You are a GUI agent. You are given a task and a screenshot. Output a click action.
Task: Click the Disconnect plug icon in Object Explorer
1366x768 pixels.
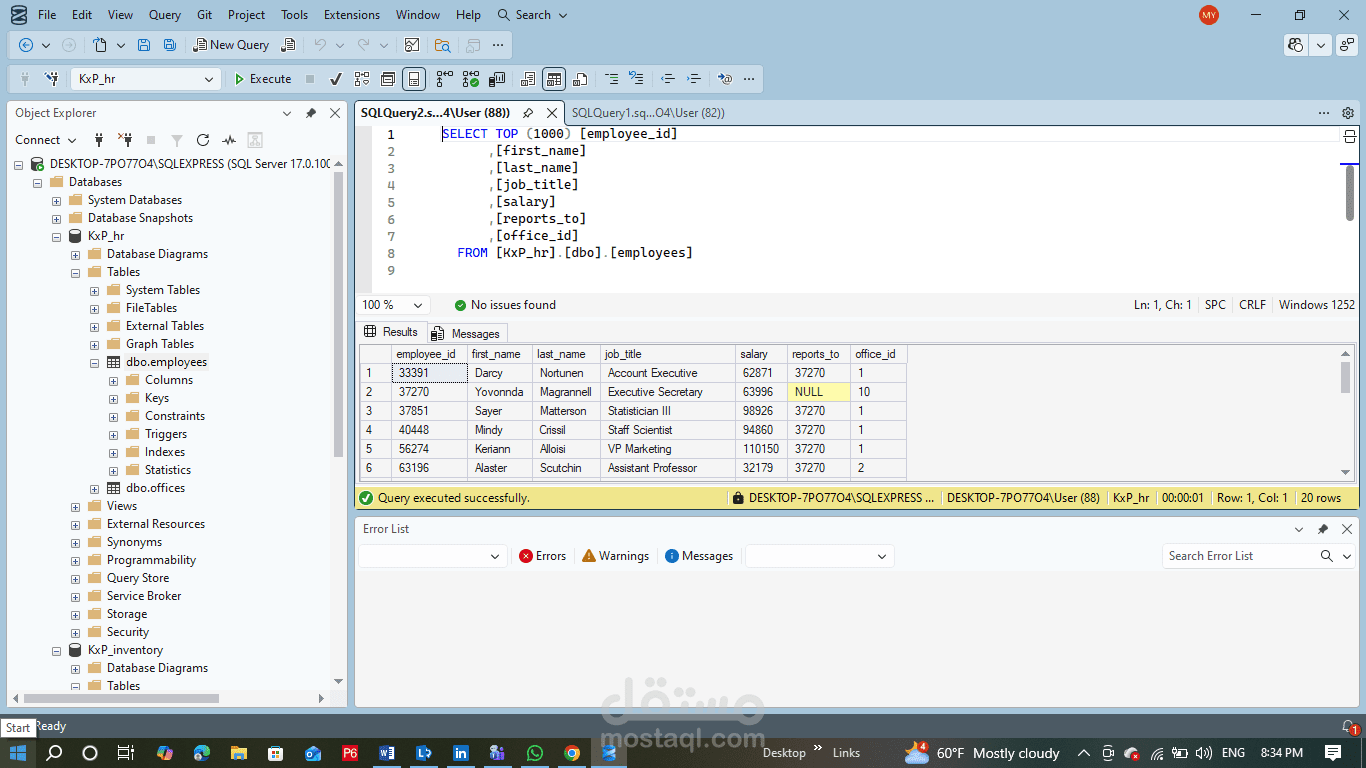pyautogui.click(x=125, y=140)
